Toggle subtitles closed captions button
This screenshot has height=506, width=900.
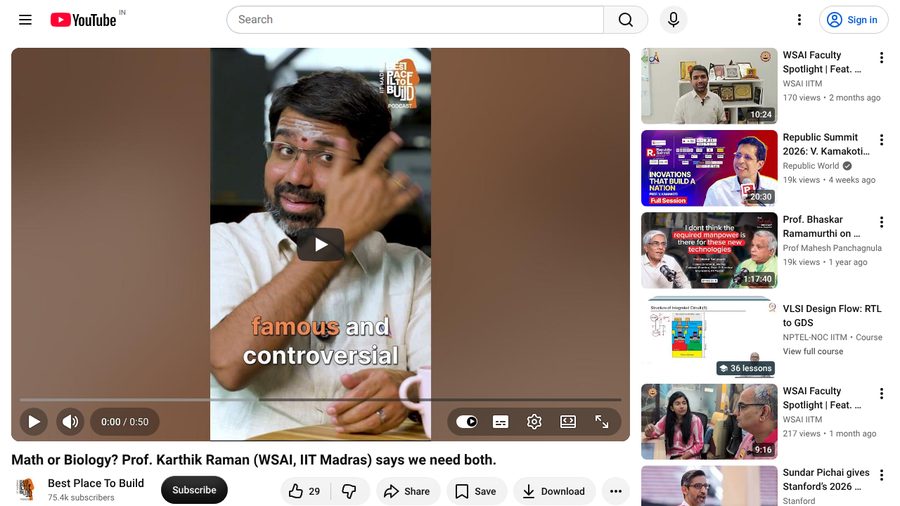(501, 422)
